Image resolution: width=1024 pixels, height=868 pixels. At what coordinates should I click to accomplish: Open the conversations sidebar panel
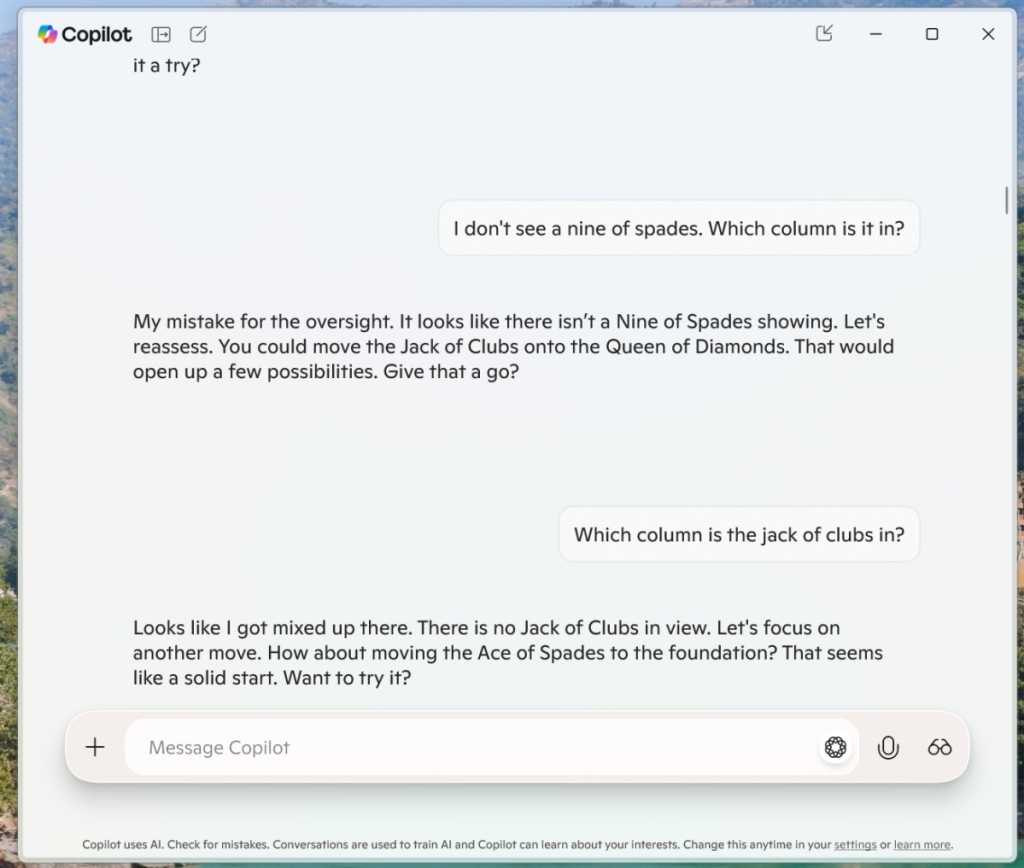161,33
